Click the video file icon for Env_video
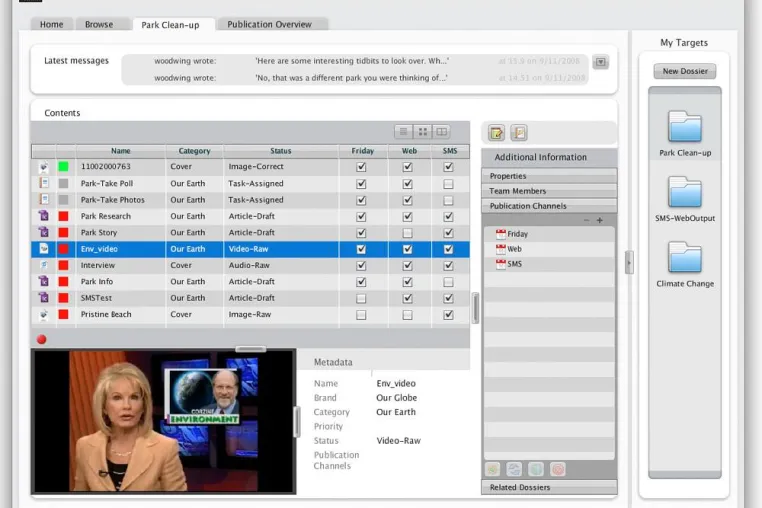The width and height of the screenshot is (762, 508). coord(44,249)
